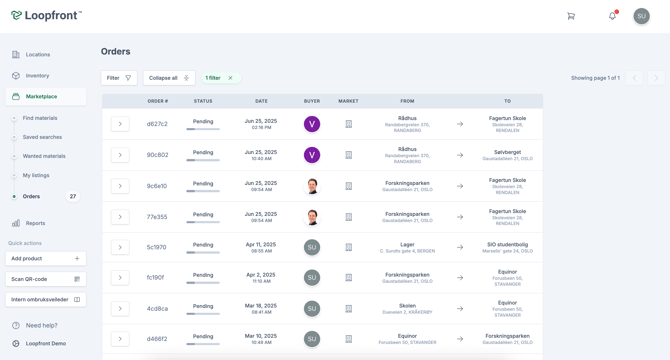Go to next page arrow

pyautogui.click(x=656, y=78)
